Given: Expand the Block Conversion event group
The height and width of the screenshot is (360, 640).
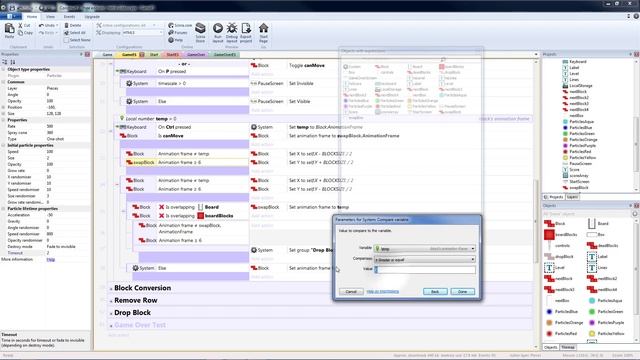Looking at the screenshot, I should tap(111, 289).
